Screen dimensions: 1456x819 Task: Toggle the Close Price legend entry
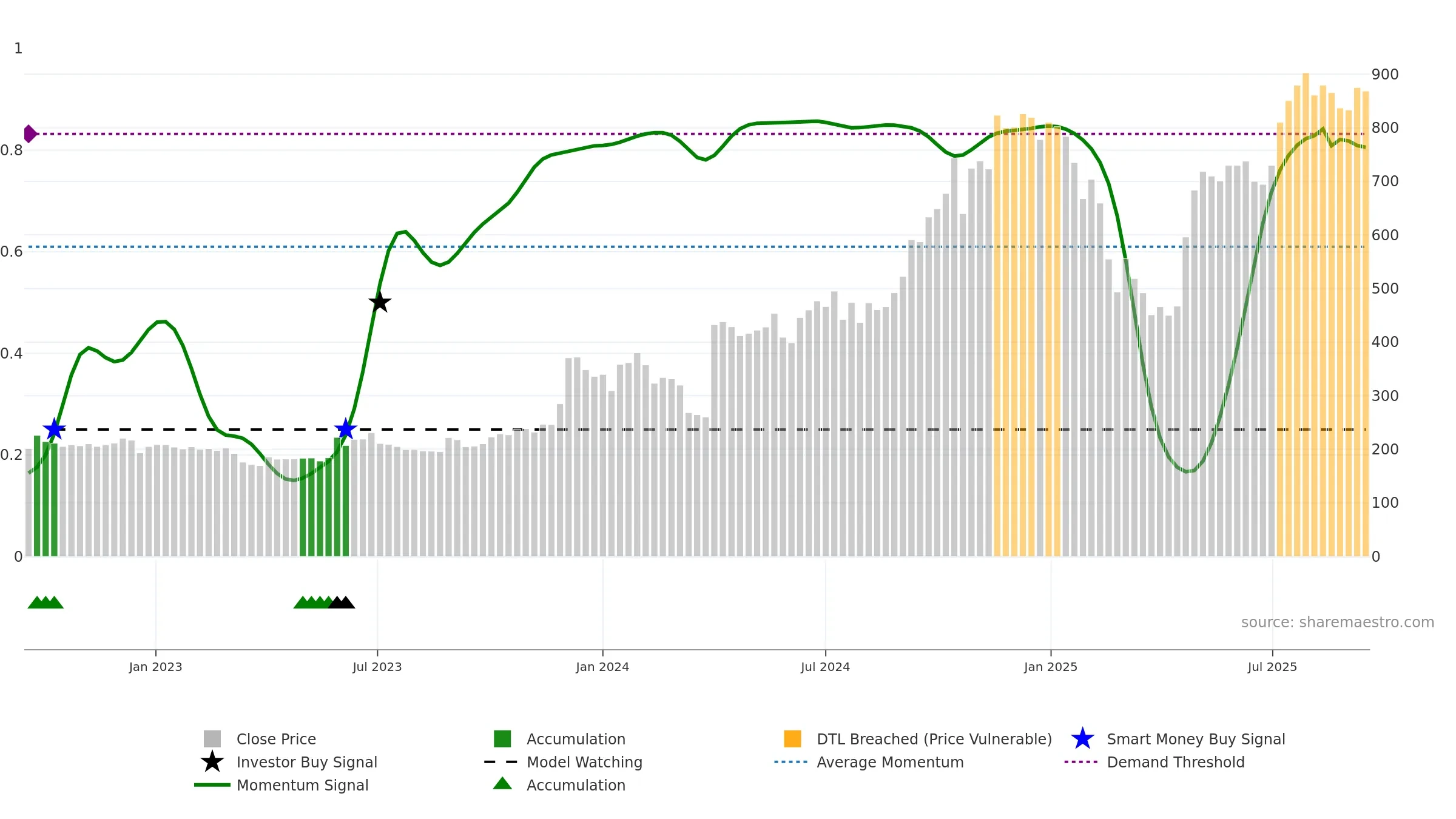pyautogui.click(x=276, y=739)
